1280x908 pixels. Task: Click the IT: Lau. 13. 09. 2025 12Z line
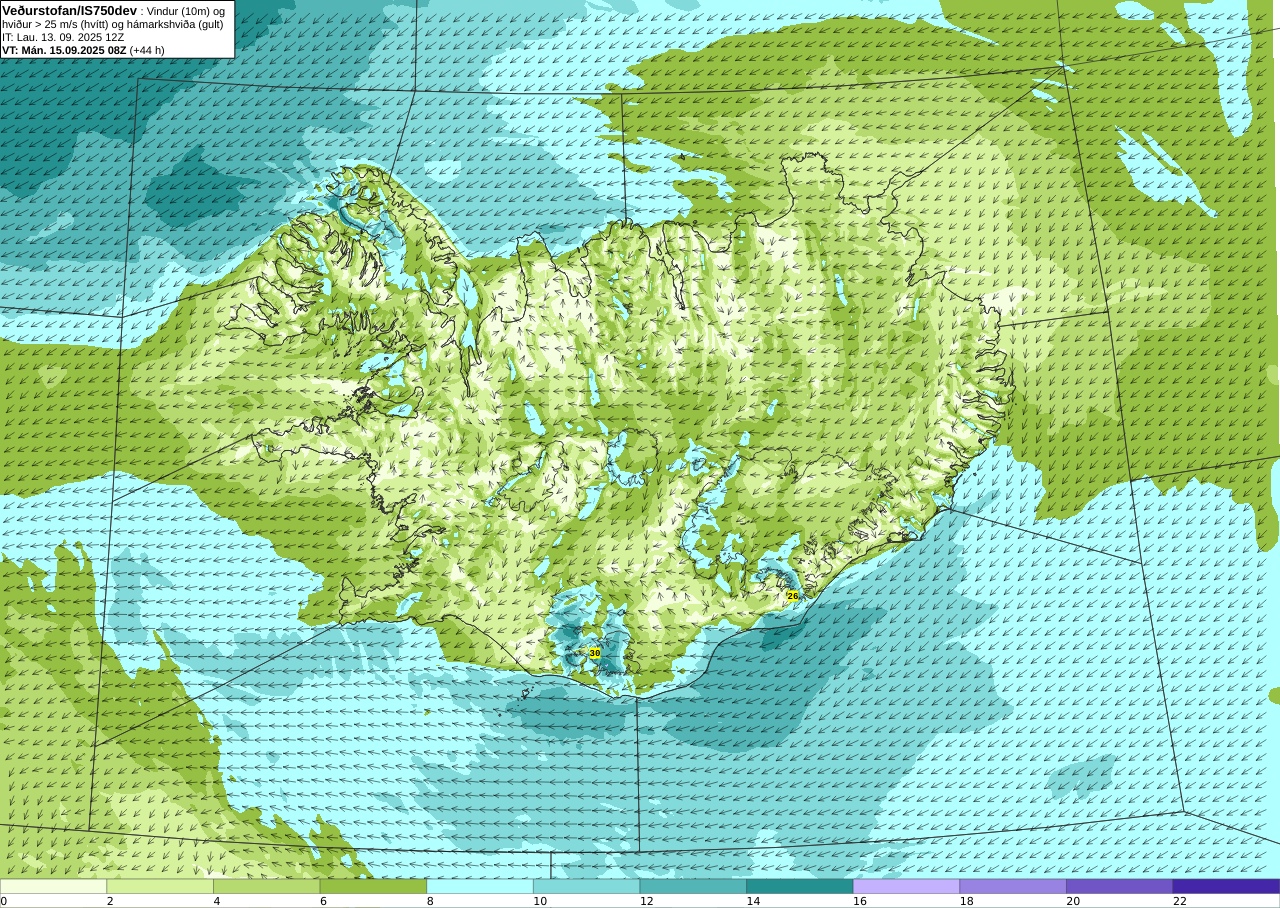(63, 37)
